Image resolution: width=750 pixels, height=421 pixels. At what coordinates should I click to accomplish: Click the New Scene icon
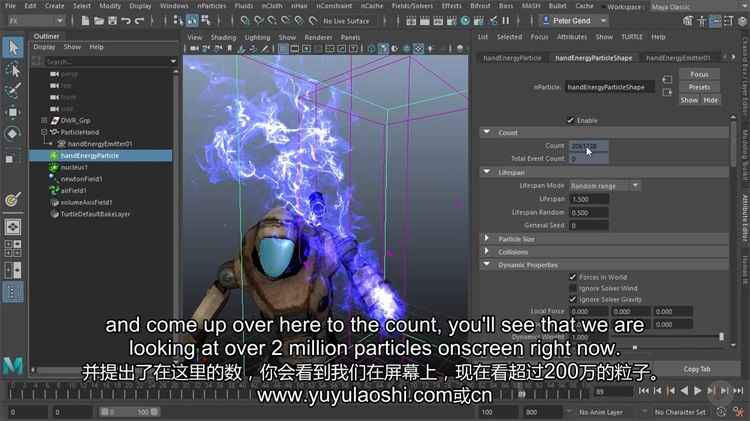coord(85,21)
